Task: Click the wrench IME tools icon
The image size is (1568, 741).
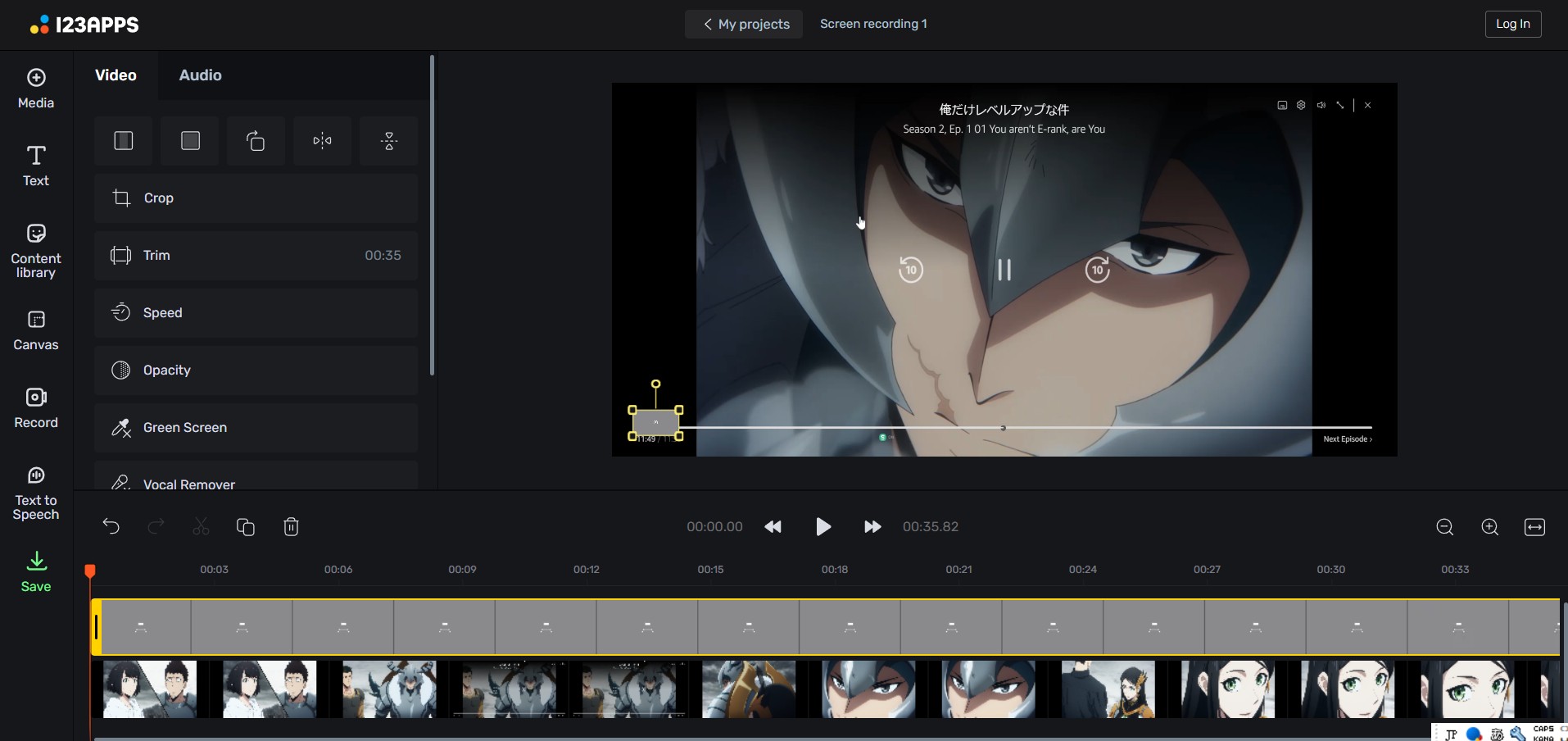Action: click(1518, 734)
